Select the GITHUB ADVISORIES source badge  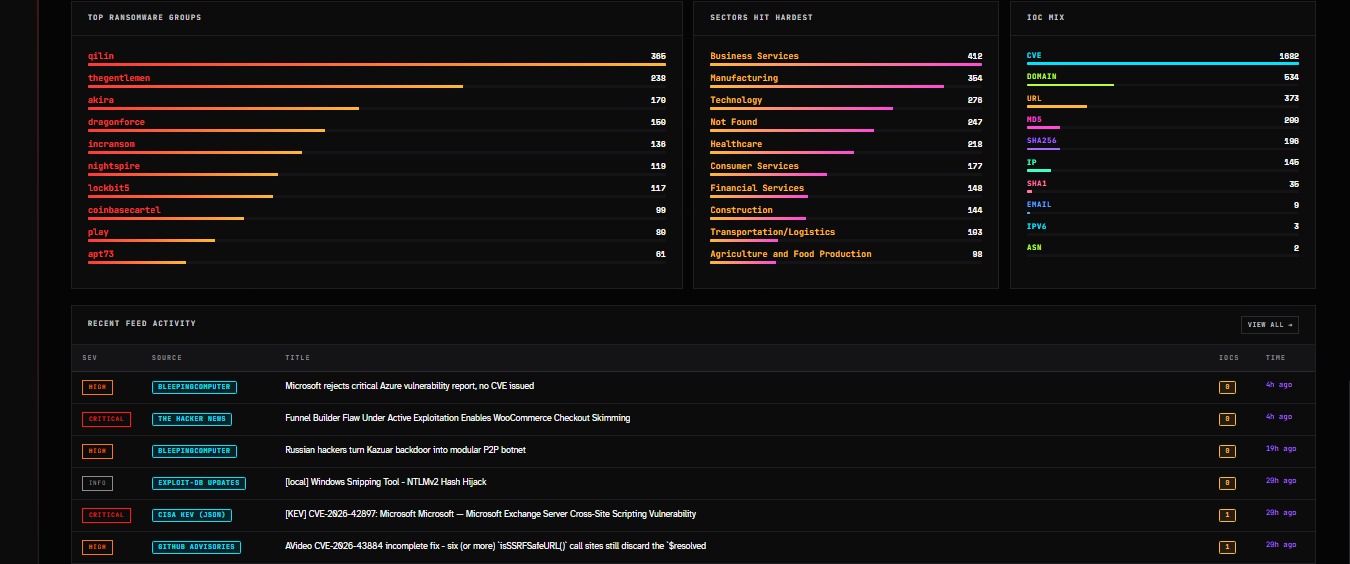tap(197, 547)
